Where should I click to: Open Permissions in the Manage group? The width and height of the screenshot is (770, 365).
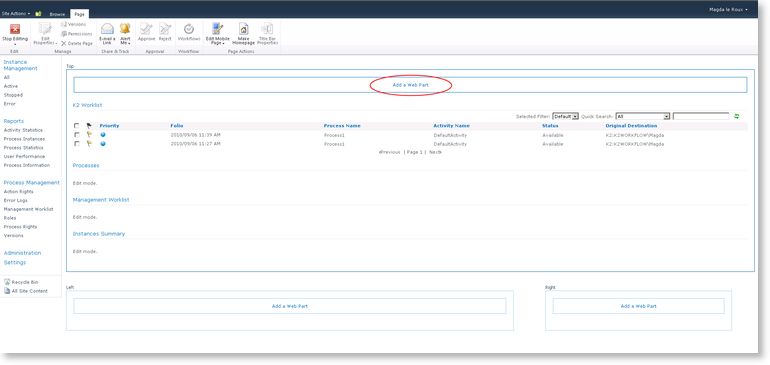pos(76,34)
